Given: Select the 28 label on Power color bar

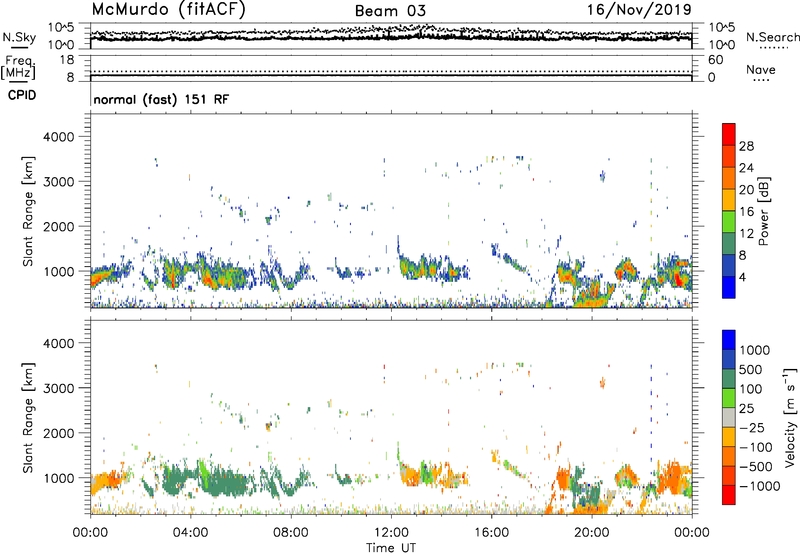Looking at the screenshot, I should point(746,146).
